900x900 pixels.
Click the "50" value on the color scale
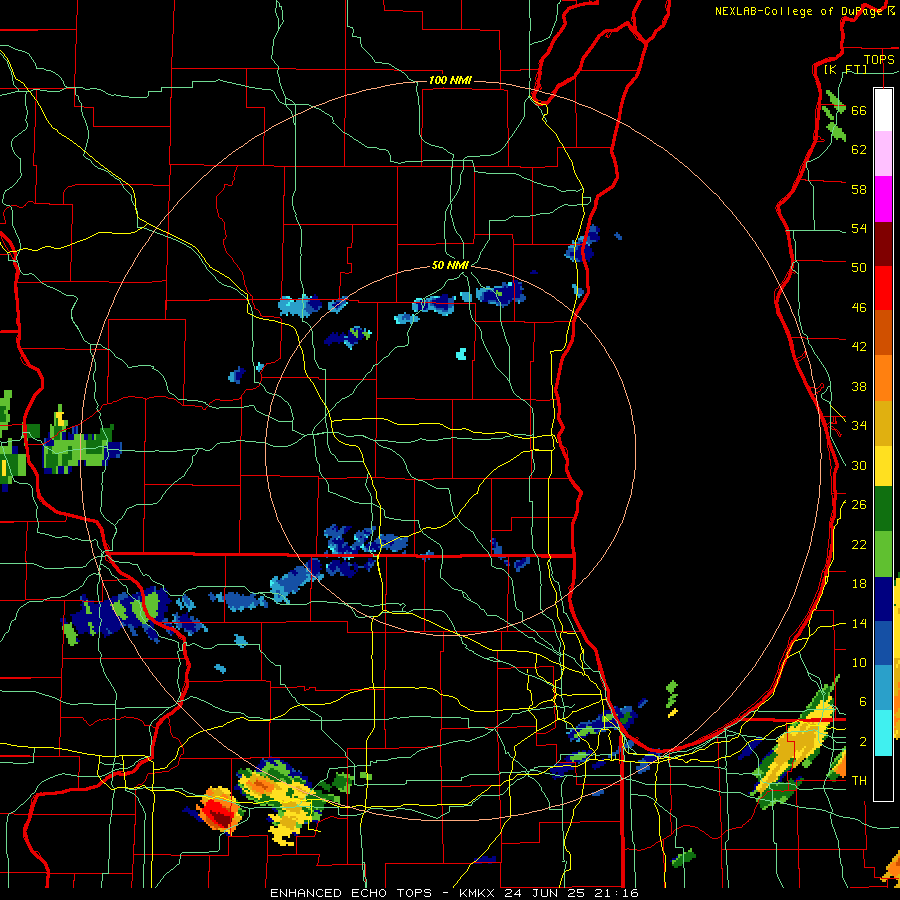pos(859,267)
